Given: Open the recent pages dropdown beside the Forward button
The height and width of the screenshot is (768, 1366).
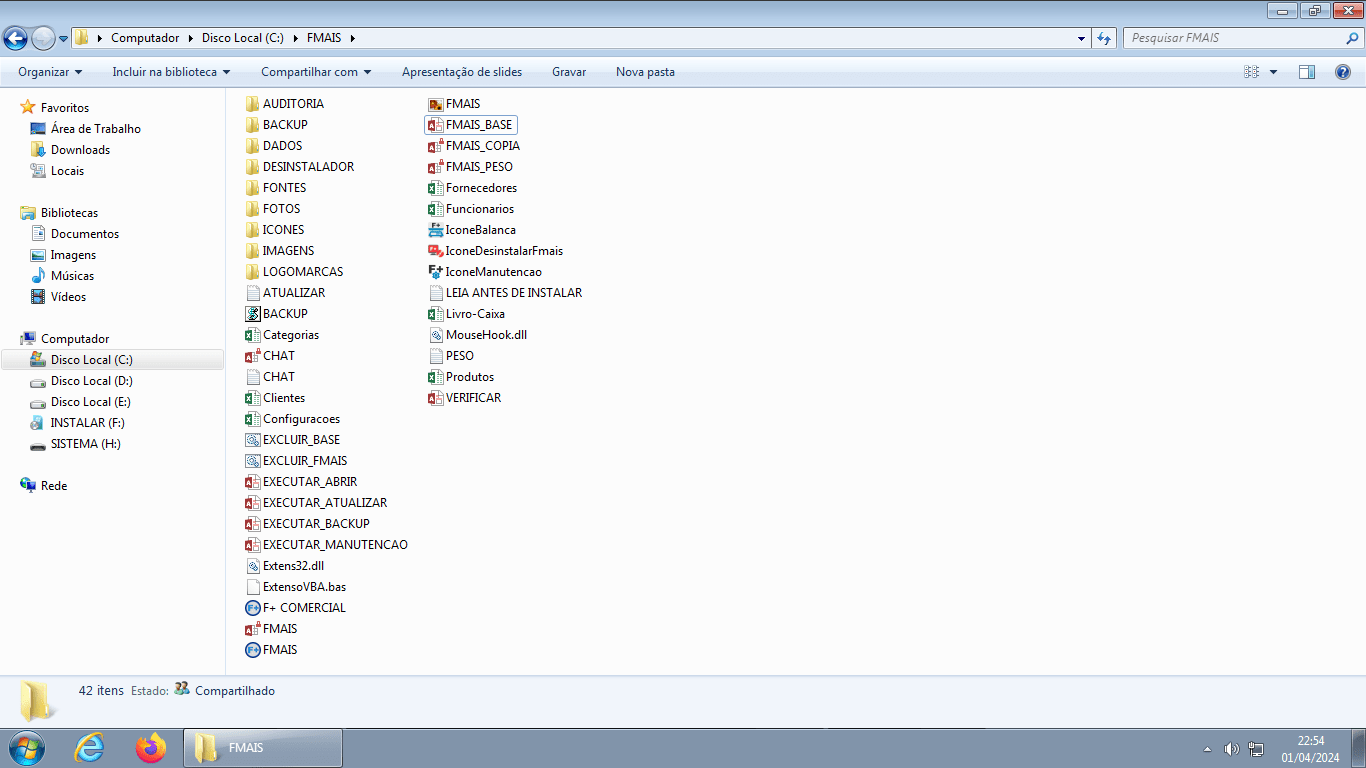Looking at the screenshot, I should [x=63, y=38].
